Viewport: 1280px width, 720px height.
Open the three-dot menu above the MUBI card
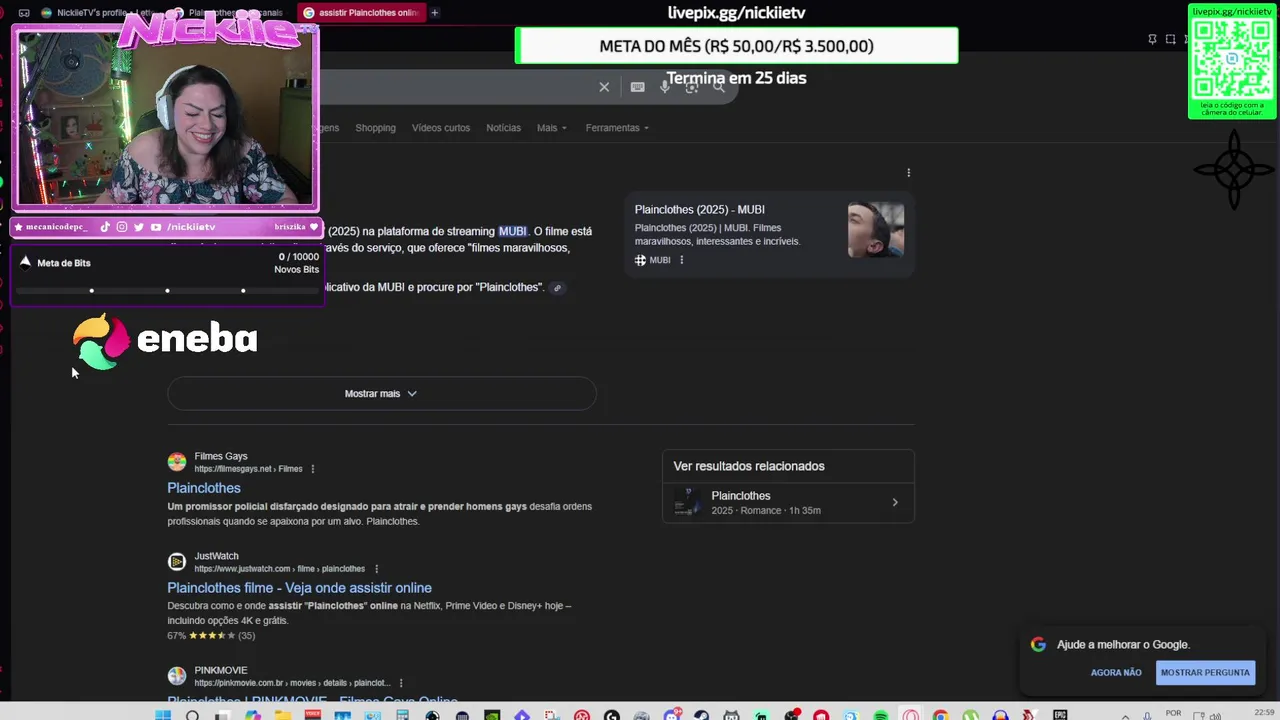coord(908,173)
